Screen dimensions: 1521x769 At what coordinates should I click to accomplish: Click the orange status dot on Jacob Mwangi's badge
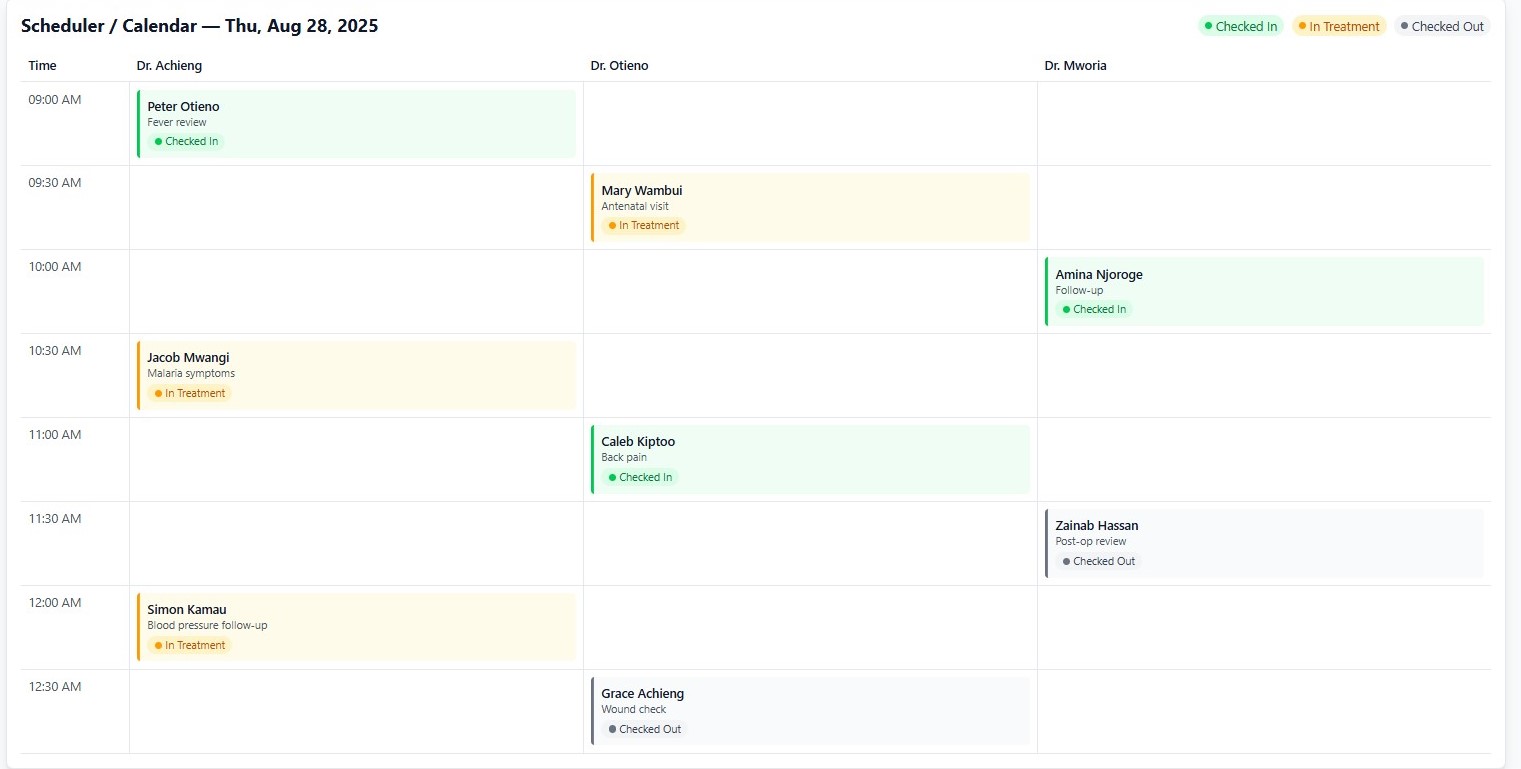click(x=159, y=393)
